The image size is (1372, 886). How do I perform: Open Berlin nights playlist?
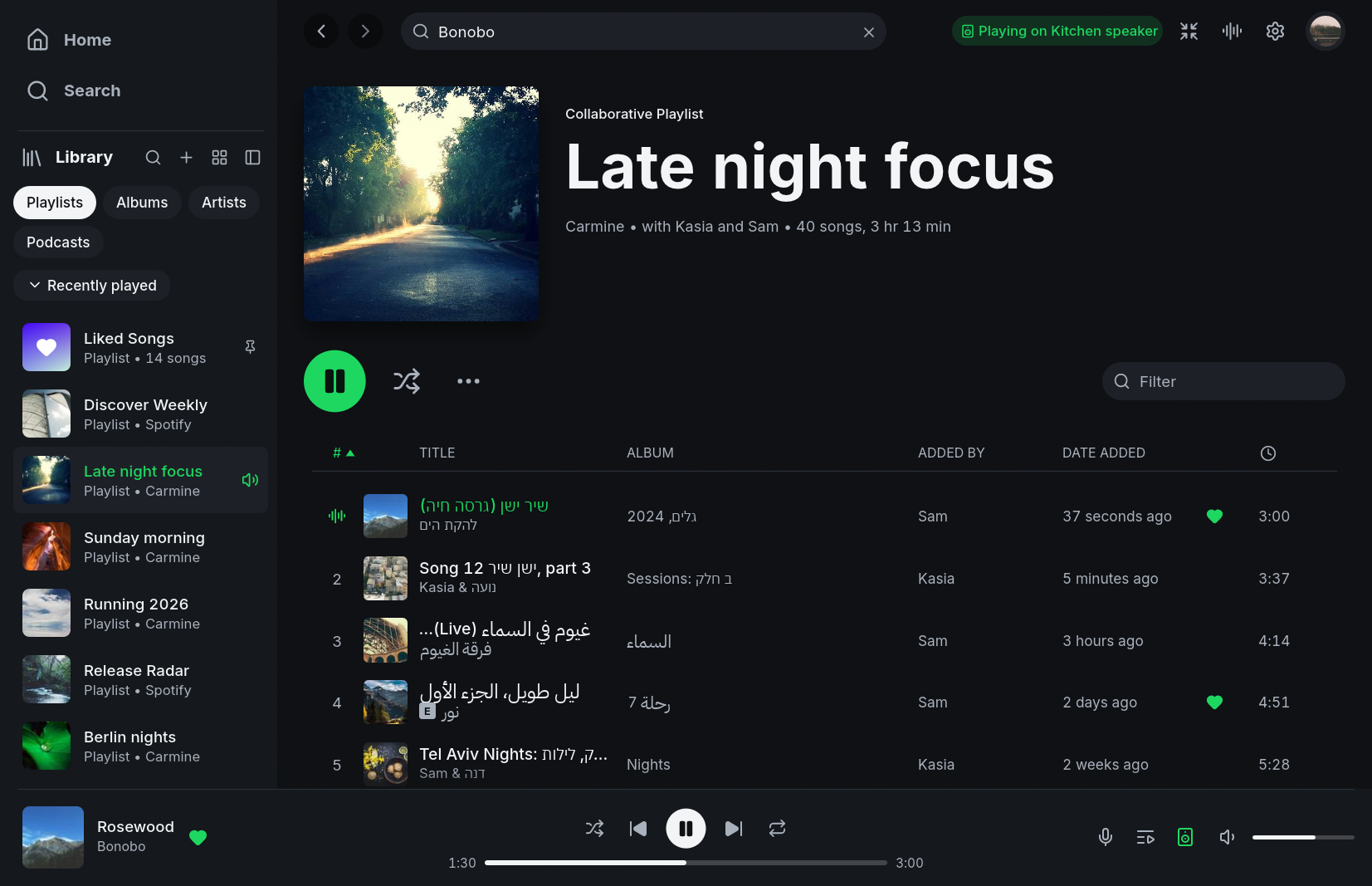(x=139, y=746)
